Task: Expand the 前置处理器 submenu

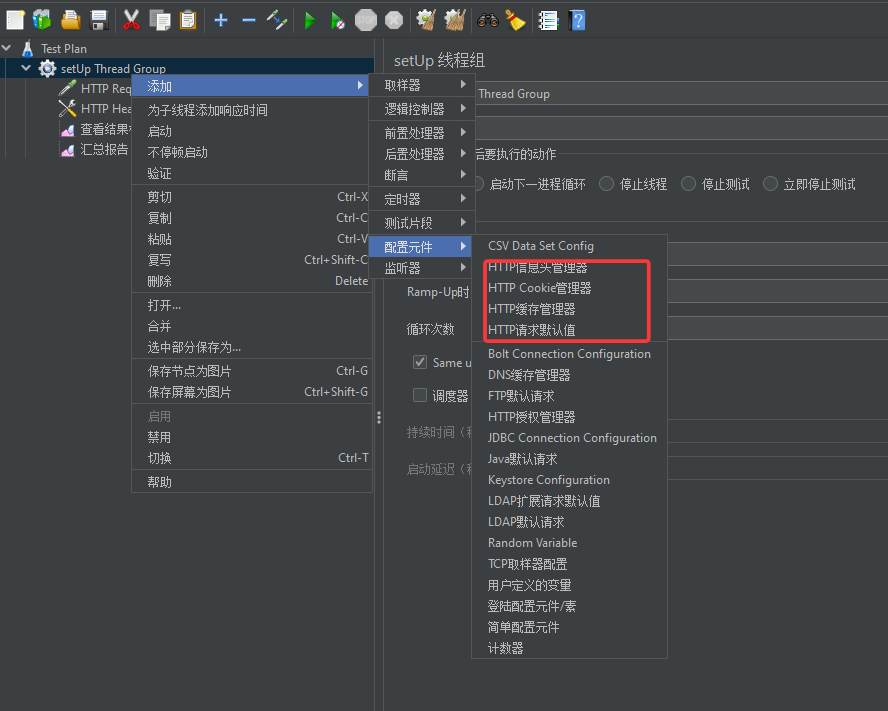Action: coord(422,133)
